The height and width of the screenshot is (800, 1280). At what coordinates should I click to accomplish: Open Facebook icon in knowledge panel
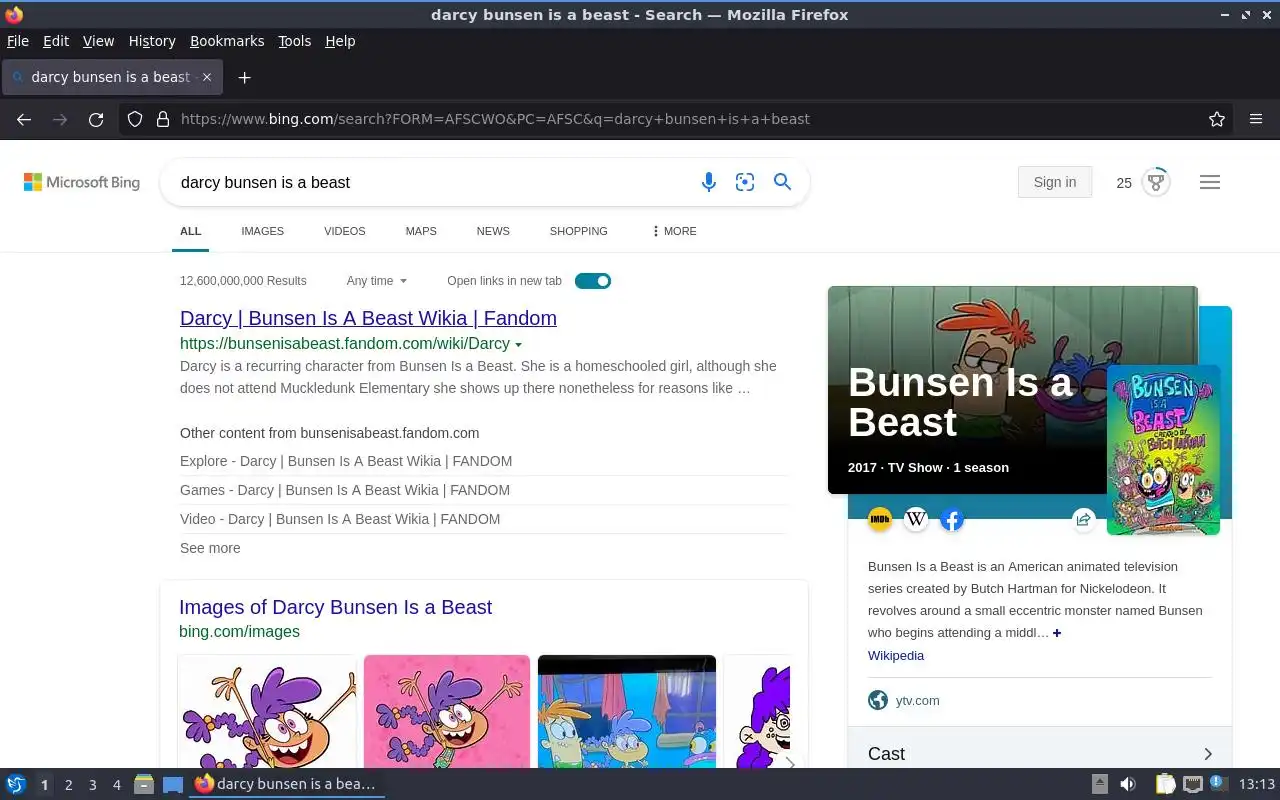point(952,519)
